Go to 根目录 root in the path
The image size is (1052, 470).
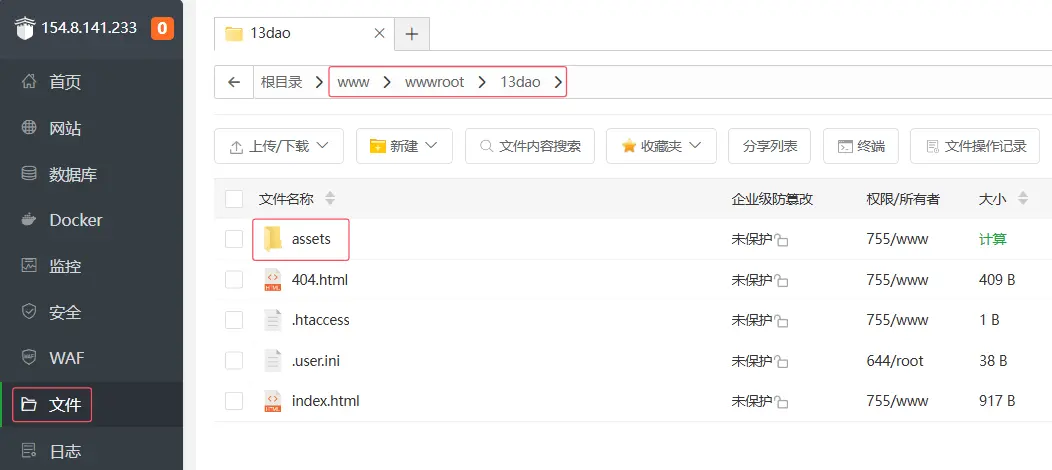coord(281,82)
